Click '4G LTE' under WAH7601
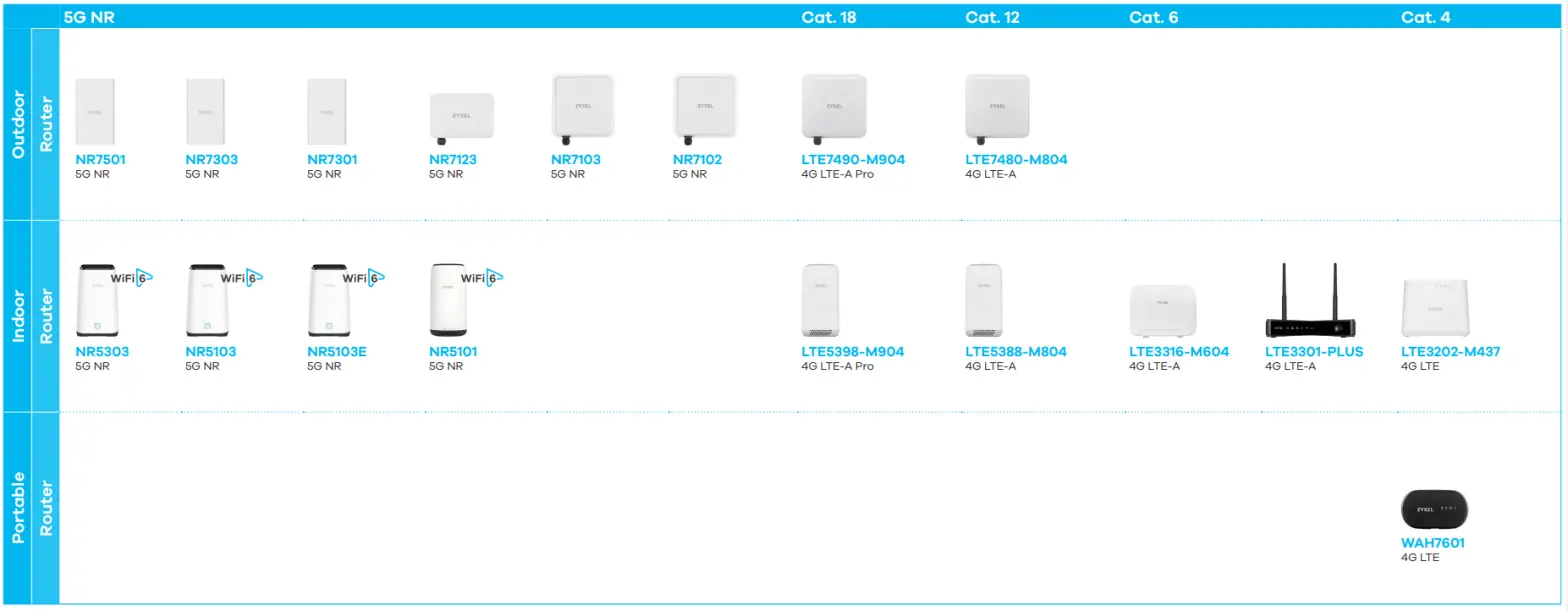This screenshot has height=611, width=1568. [1421, 558]
